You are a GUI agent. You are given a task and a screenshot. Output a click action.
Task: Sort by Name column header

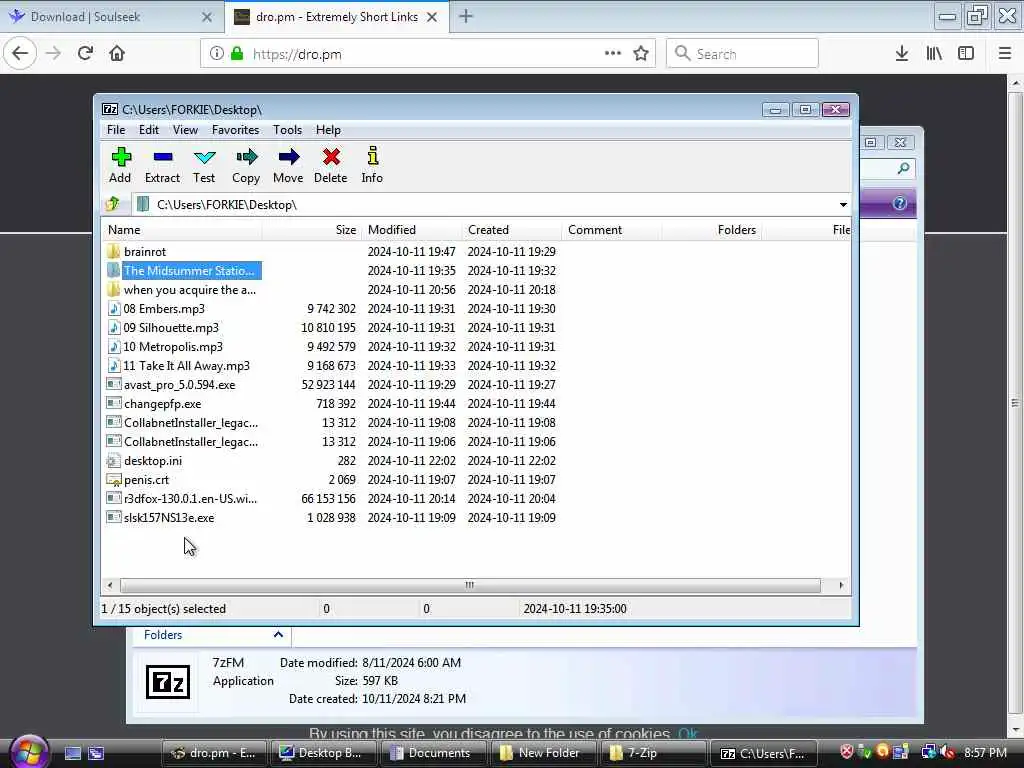182,230
